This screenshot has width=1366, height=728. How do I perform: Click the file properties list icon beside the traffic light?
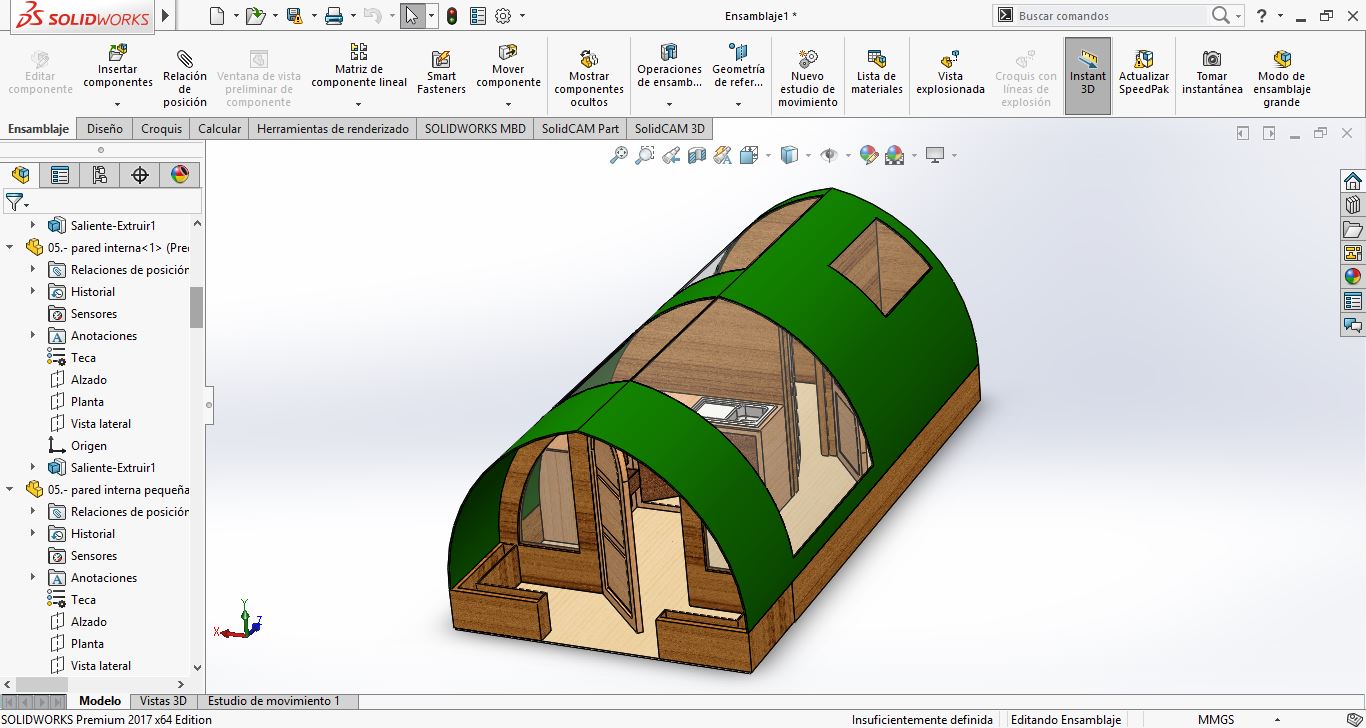click(x=478, y=16)
